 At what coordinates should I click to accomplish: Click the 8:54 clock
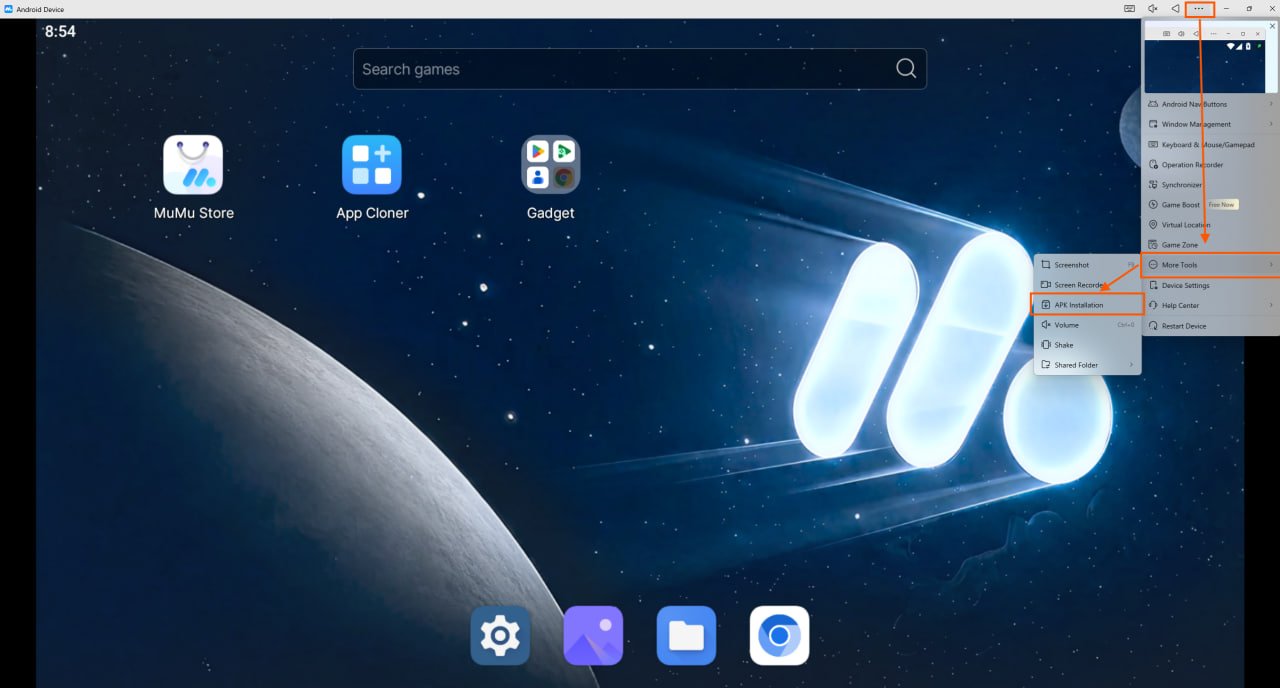60,32
